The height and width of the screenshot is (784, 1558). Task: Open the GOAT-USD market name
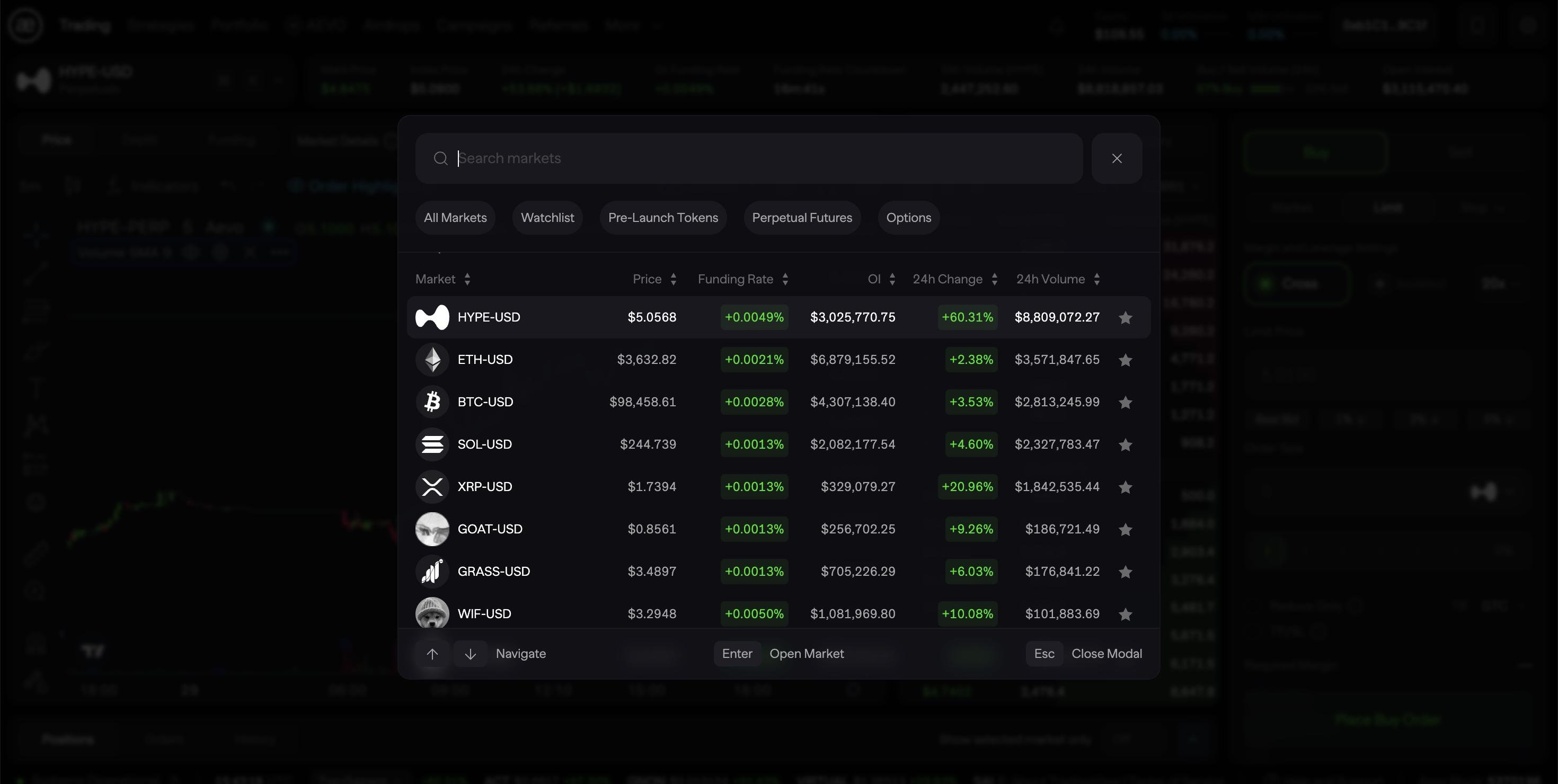(490, 529)
